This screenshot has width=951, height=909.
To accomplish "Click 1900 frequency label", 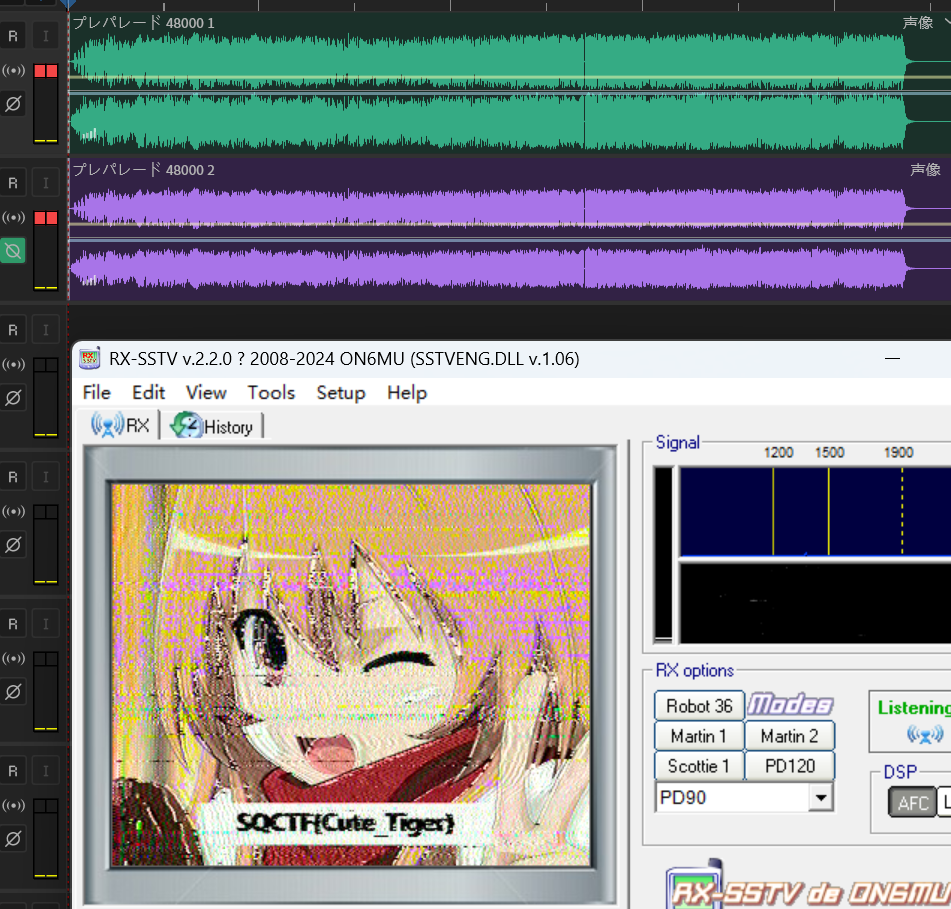I will [x=898, y=452].
